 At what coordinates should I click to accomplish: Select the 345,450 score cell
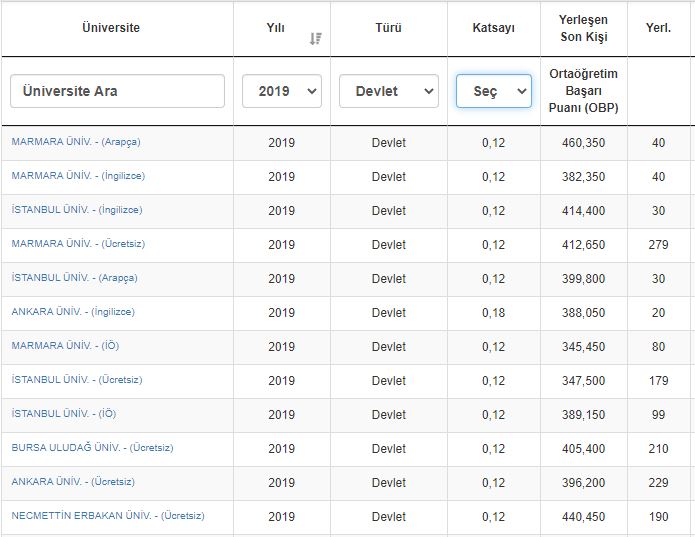pos(583,346)
